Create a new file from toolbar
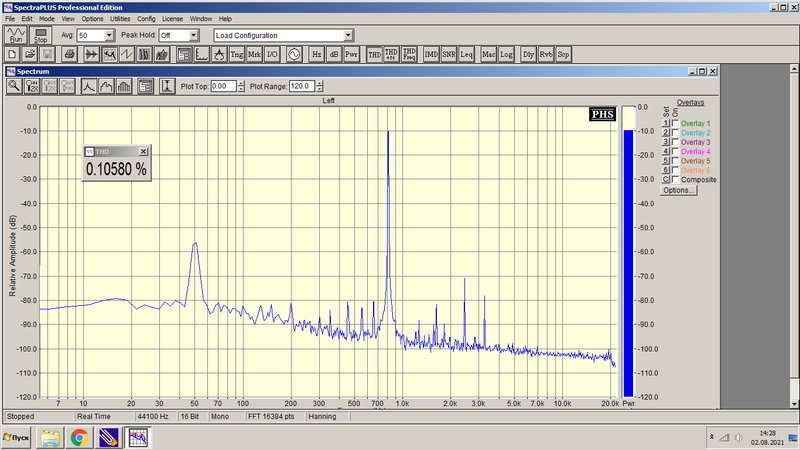Screen dimensions: 800x450 [13, 54]
